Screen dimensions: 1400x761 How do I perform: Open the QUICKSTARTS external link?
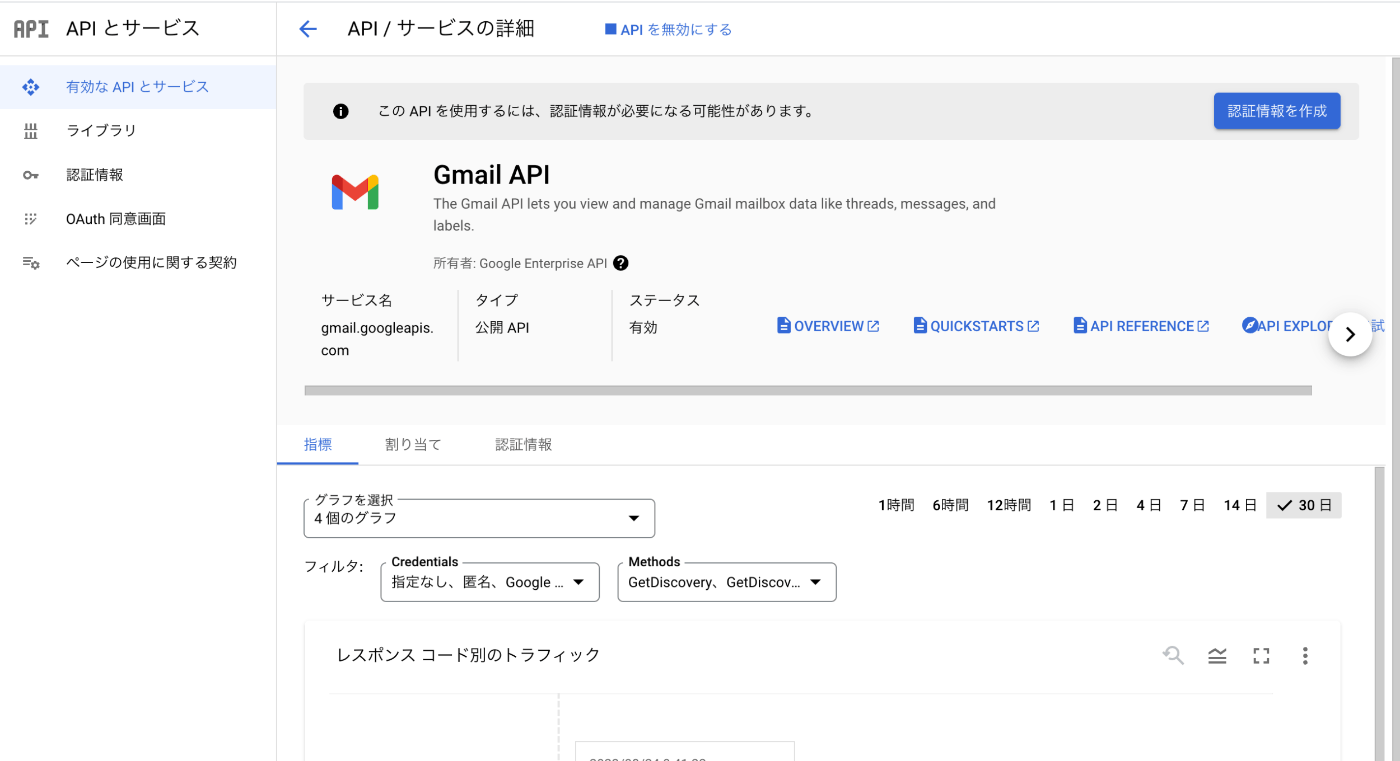(976, 325)
